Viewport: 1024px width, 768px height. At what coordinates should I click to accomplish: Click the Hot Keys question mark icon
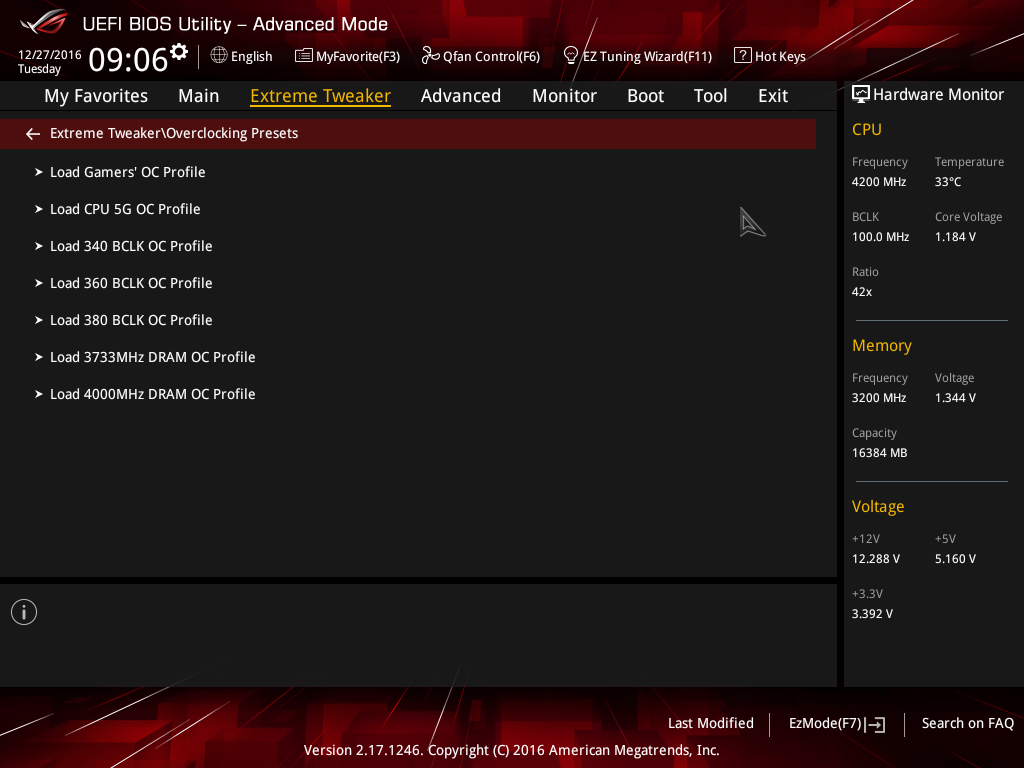point(743,56)
